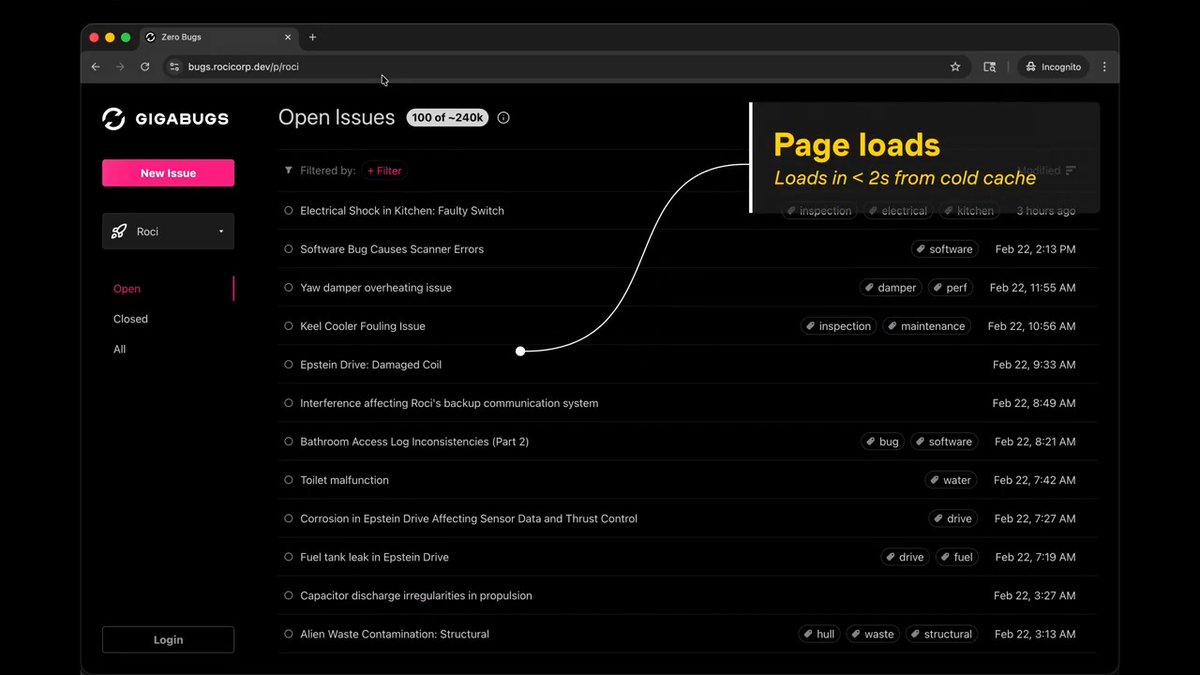The width and height of the screenshot is (1200, 675).
Task: Click the inspection tag on Keel Cooler row
Action: tap(839, 326)
